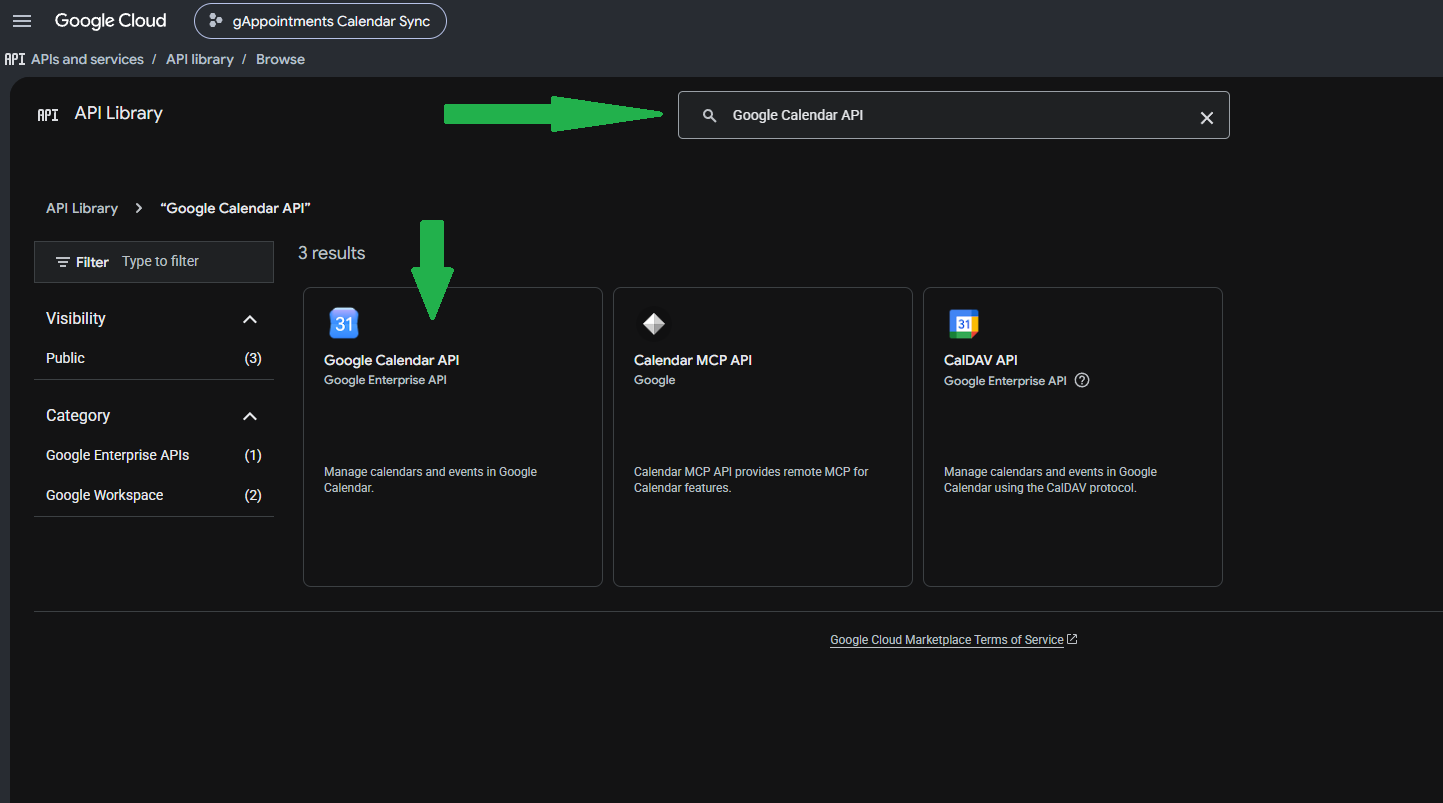Open the Google Calendar API result
Screen dimensions: 1443x803
453,437
